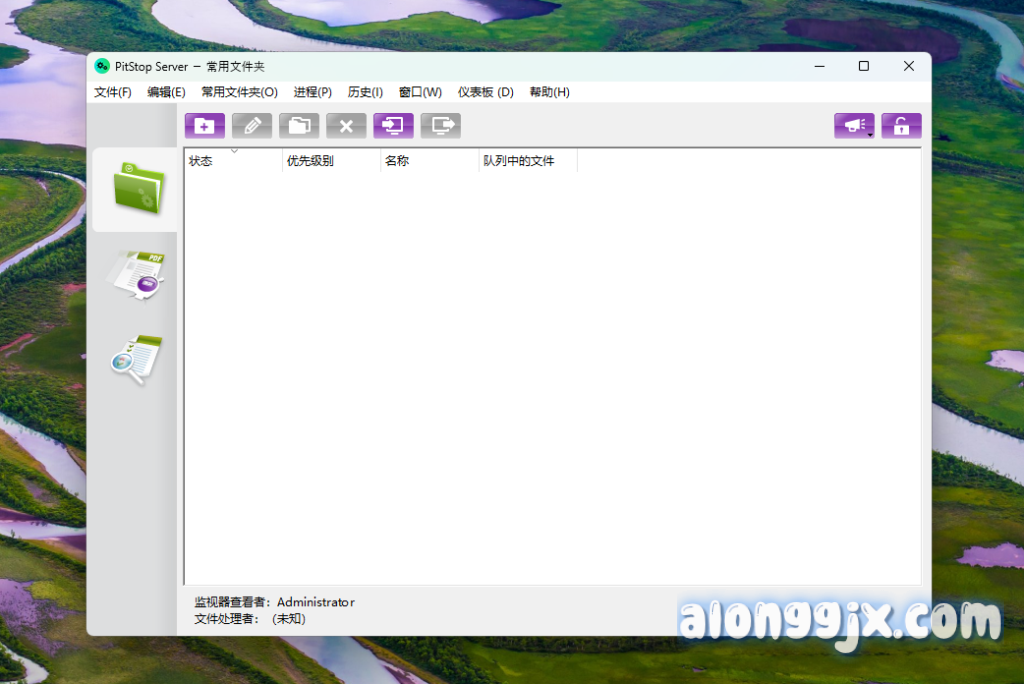Click the pencil edit hot folder icon
The width and height of the screenshot is (1024, 684).
tap(252, 126)
